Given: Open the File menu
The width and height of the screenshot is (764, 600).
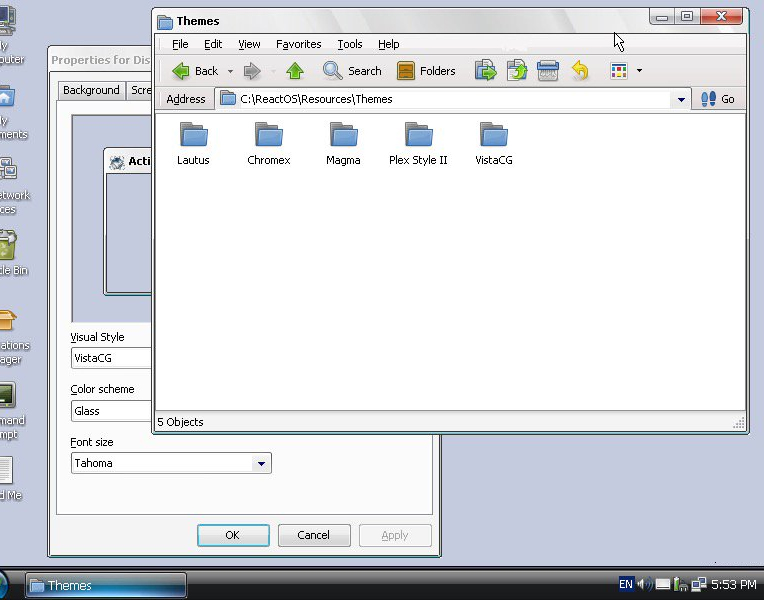Looking at the screenshot, I should point(180,44).
